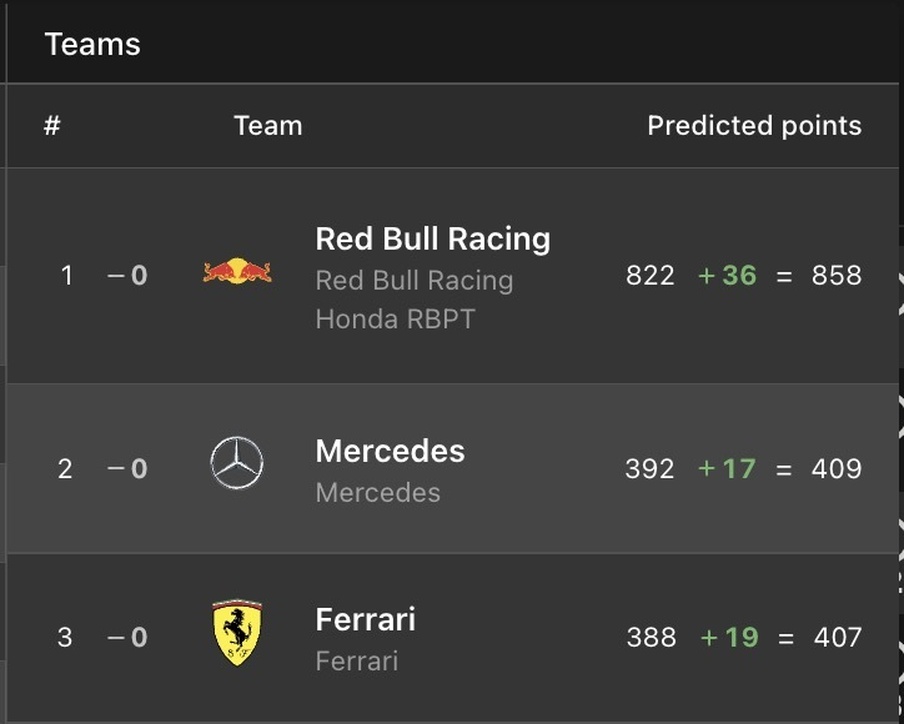Sort by the Predicted points column header
The width and height of the screenshot is (904, 724).
[x=754, y=126]
